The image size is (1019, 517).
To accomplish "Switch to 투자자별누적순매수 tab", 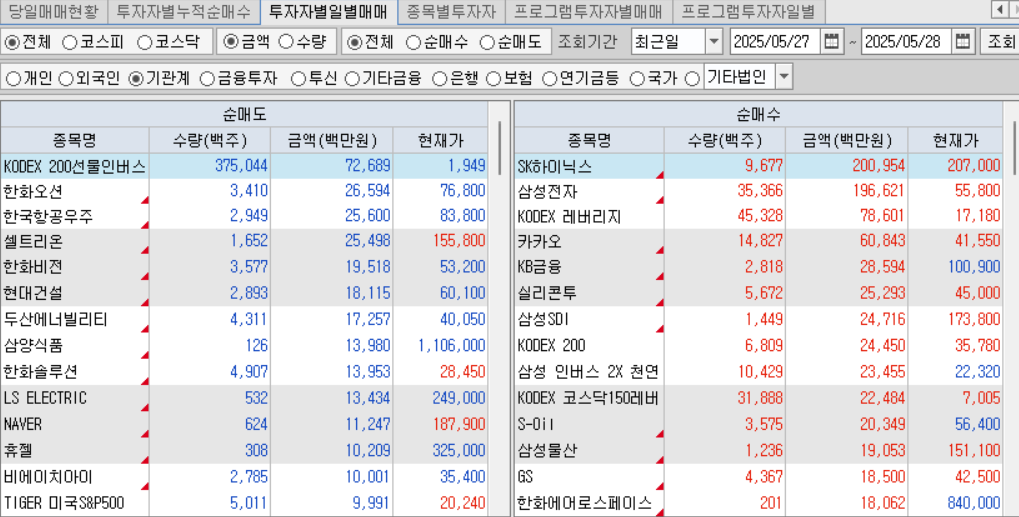I will [183, 11].
